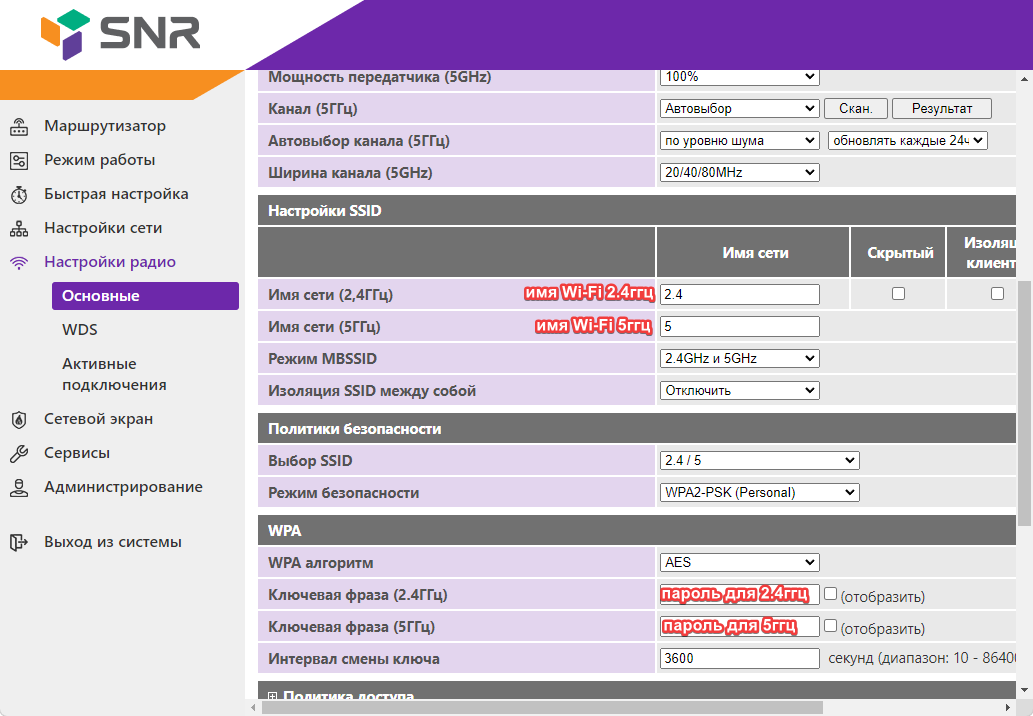
Task: Open the Основные submenu page
Action: (x=146, y=296)
